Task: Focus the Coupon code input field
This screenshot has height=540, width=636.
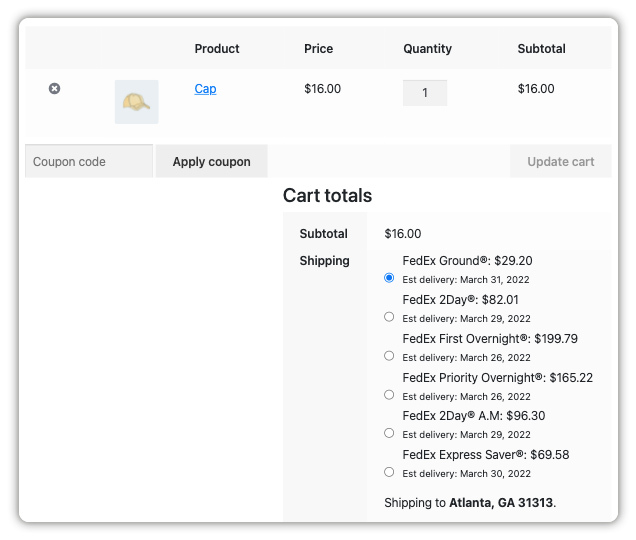Action: pyautogui.click(x=89, y=161)
